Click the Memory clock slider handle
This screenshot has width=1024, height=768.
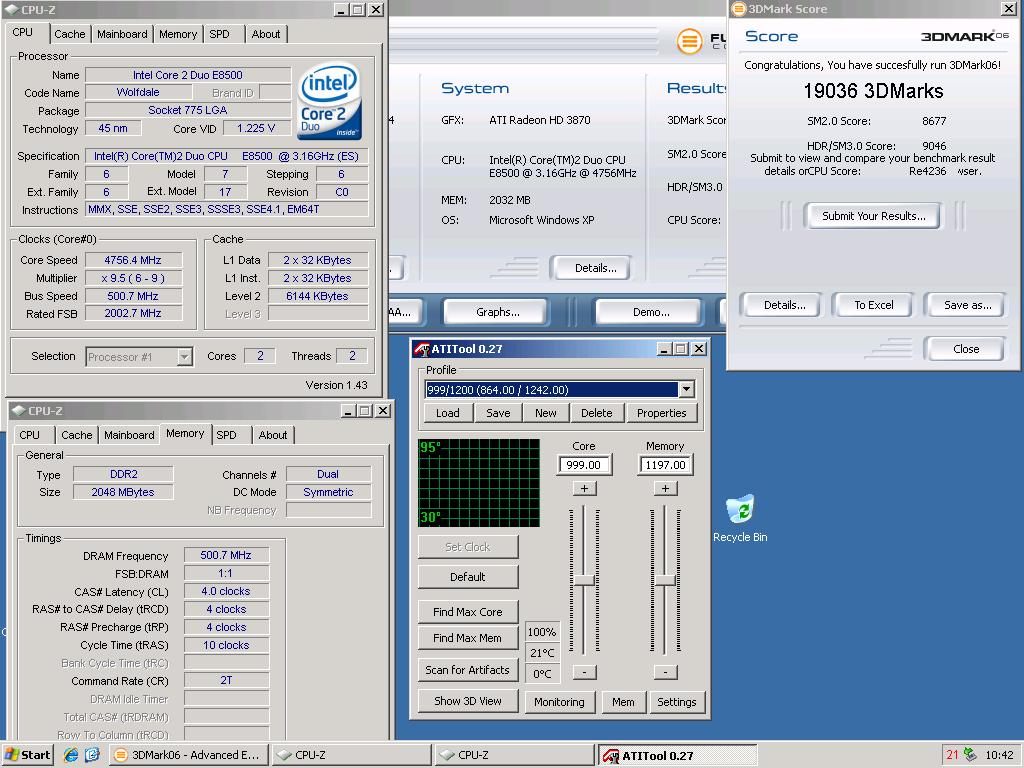tap(665, 580)
